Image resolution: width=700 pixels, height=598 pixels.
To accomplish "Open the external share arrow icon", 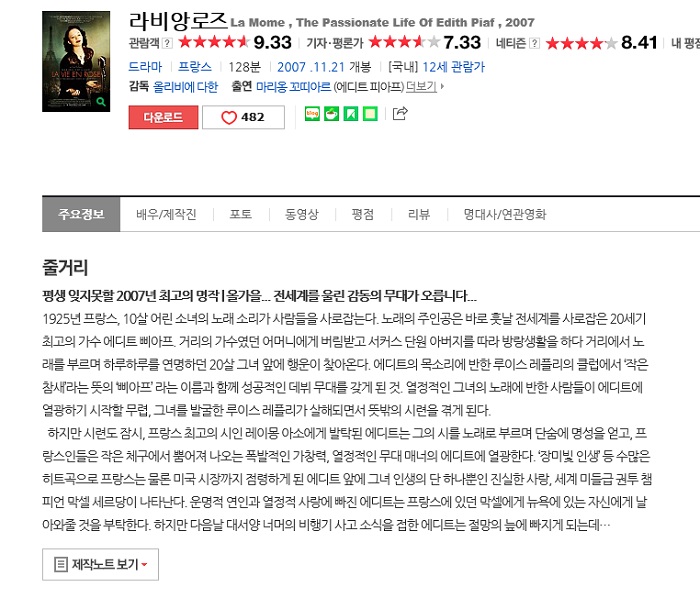I will pyautogui.click(x=400, y=113).
